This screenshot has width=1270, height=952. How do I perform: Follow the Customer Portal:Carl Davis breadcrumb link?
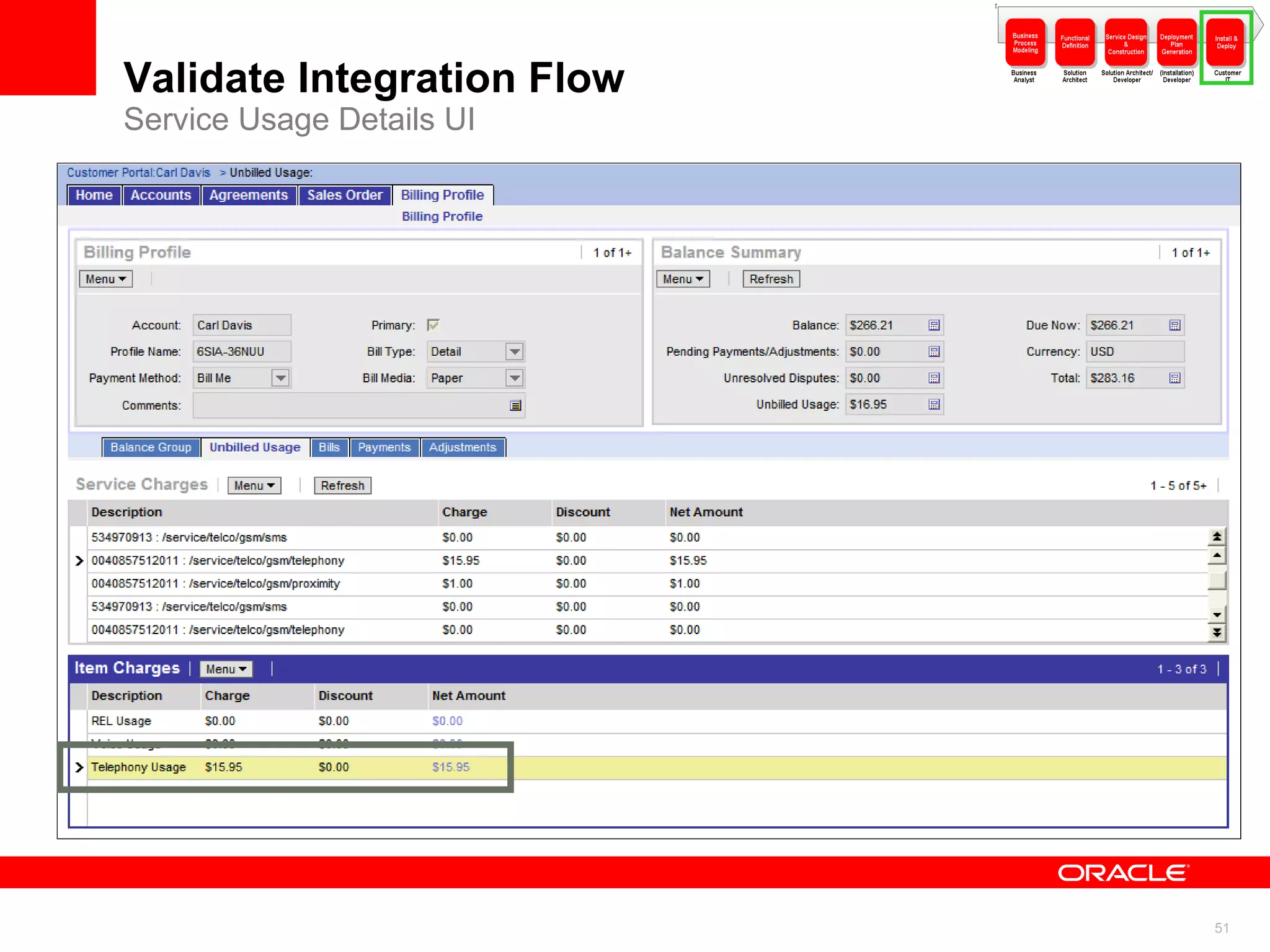click(x=139, y=173)
